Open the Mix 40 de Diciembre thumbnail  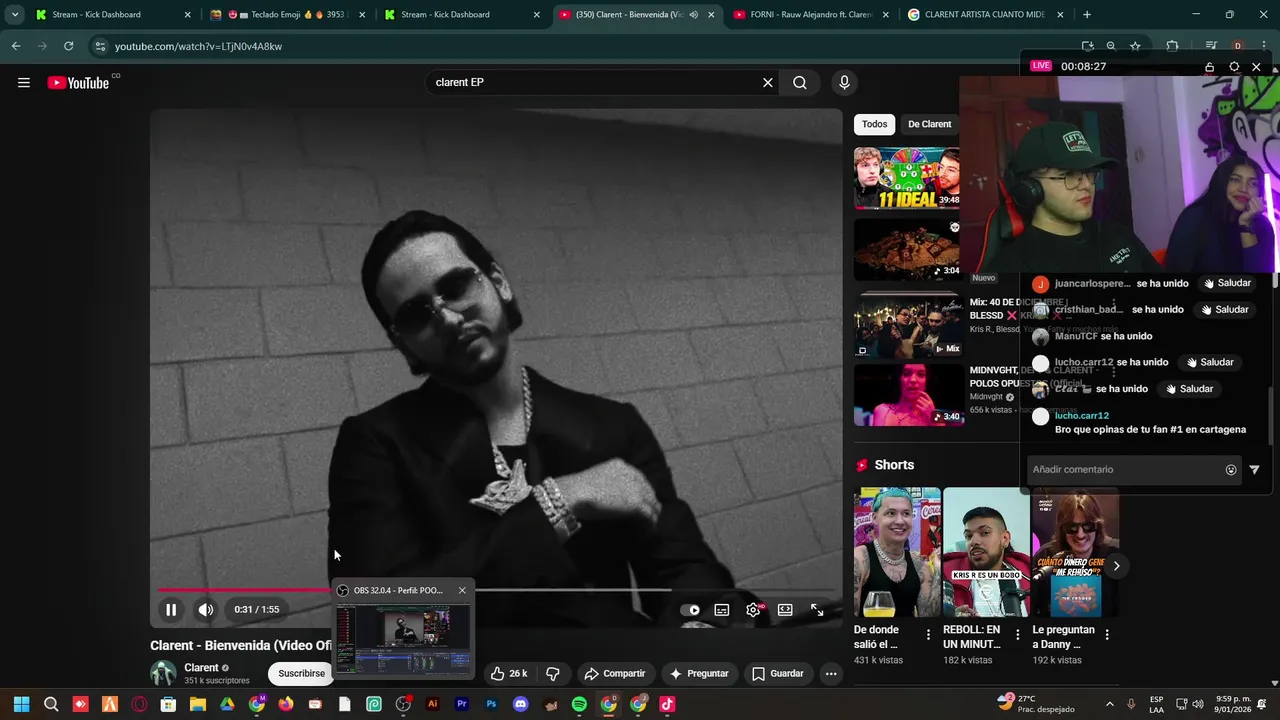point(907,325)
